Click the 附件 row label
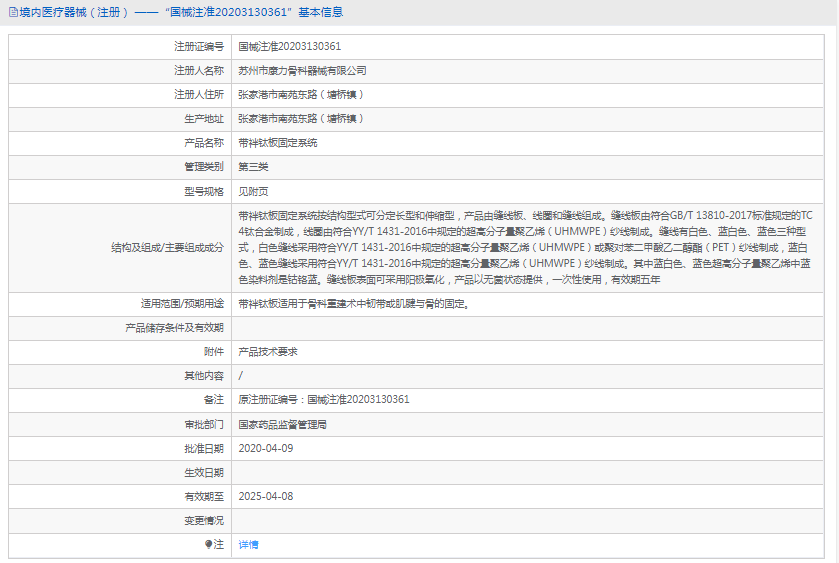The width and height of the screenshot is (839, 563). tap(214, 352)
